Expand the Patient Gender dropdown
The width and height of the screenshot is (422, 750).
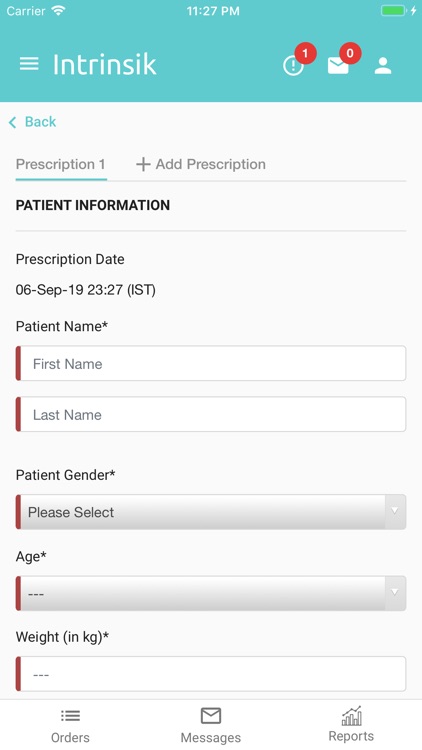pyautogui.click(x=211, y=512)
